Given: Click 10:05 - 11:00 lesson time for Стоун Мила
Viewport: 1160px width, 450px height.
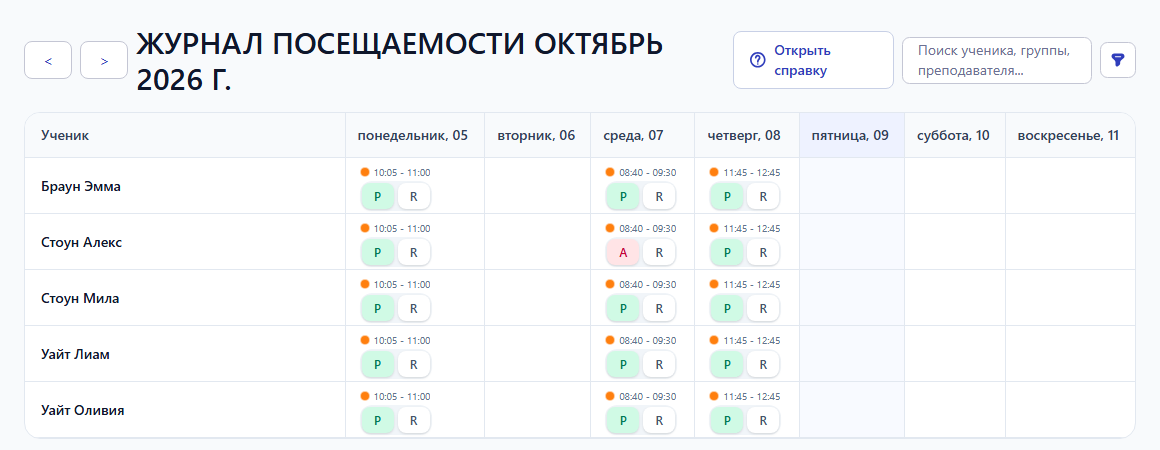Looking at the screenshot, I should click(x=402, y=284).
